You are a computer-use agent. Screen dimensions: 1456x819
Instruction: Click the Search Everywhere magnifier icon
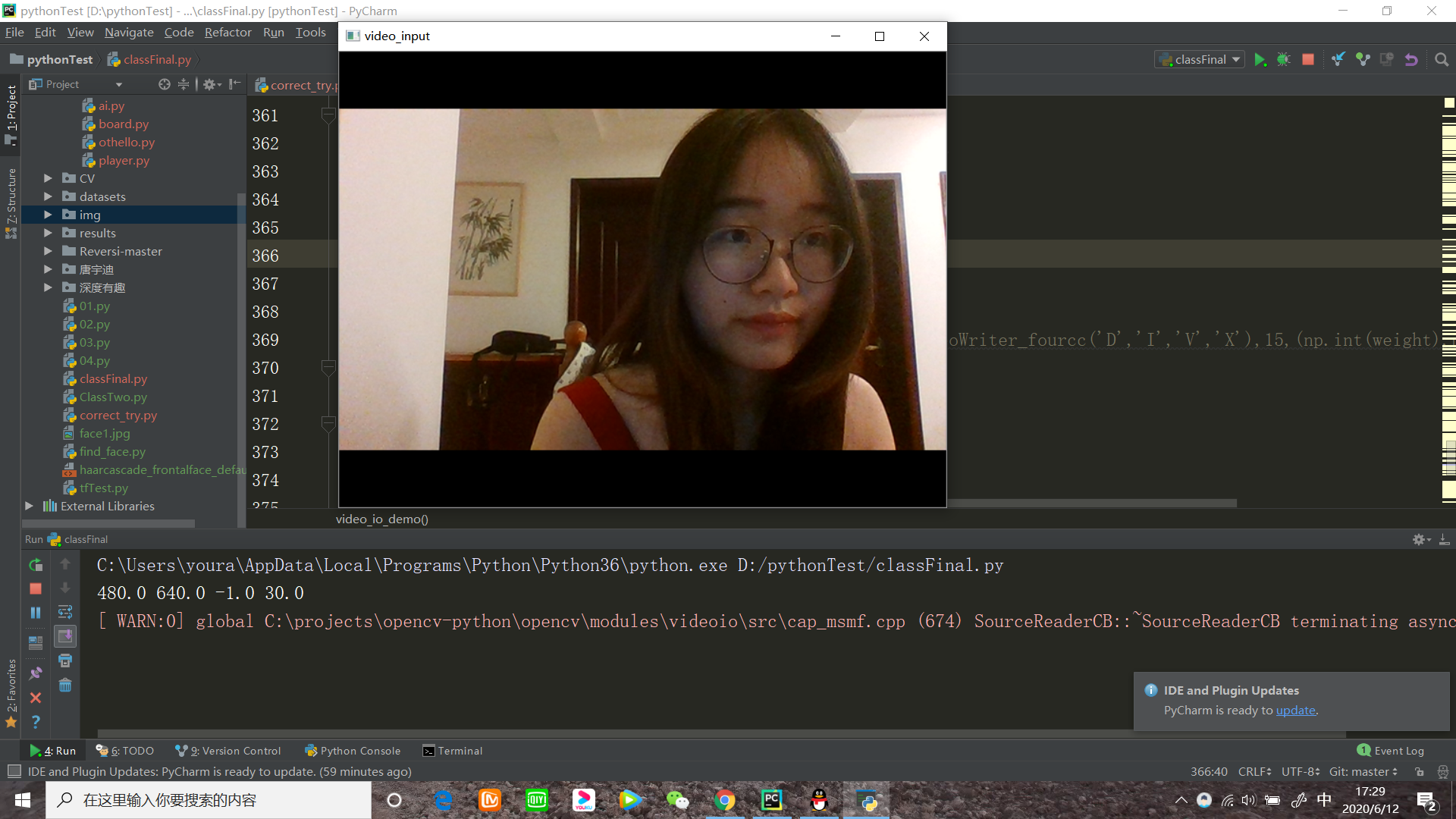coord(1442,60)
